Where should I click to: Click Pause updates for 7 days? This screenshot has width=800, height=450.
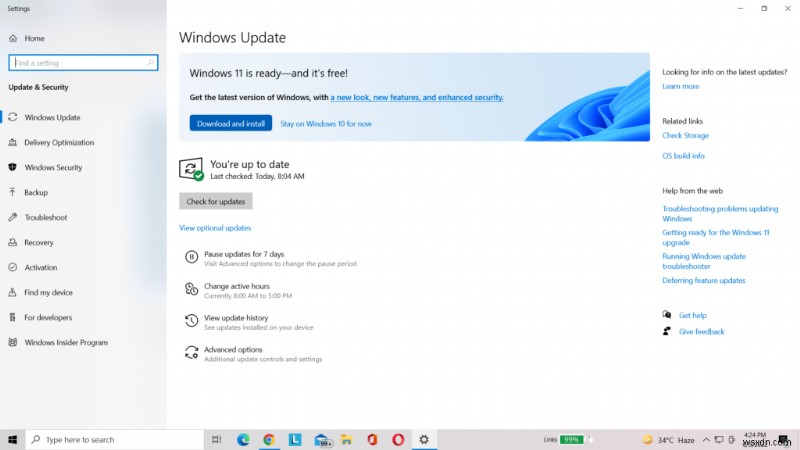(x=244, y=254)
